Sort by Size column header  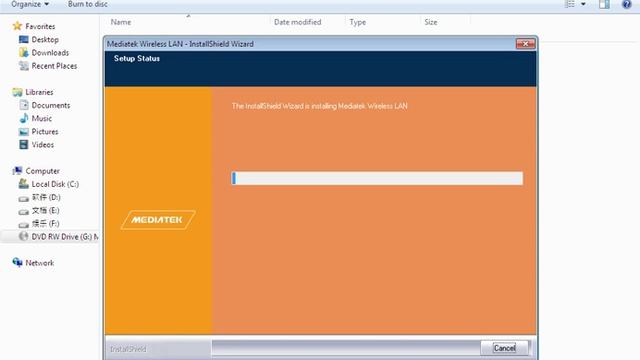pyautogui.click(x=431, y=22)
